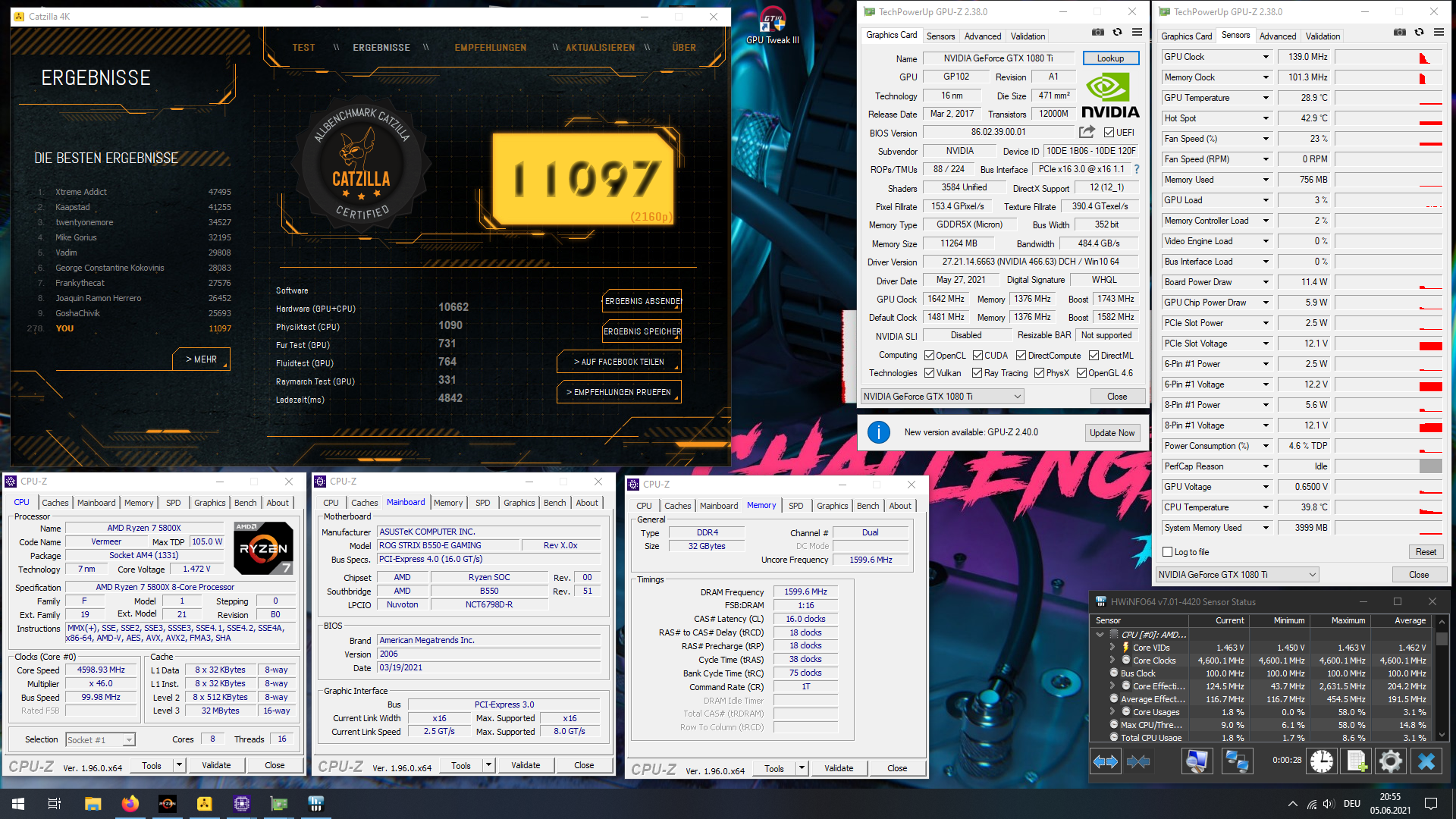This screenshot has height=819, width=1456.
Task: Click Ryzen Master taskbar icon
Action: pos(167,804)
